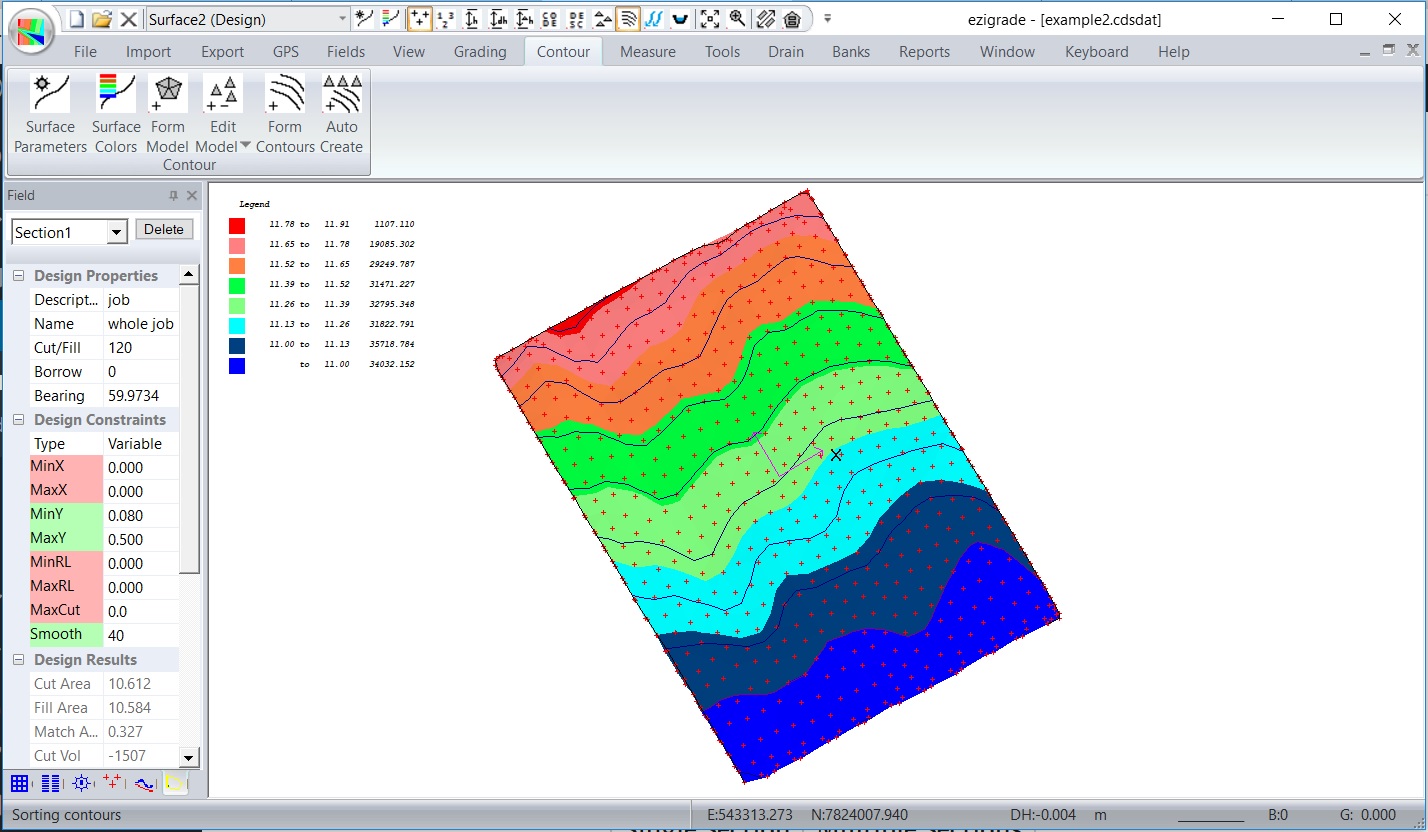This screenshot has width=1428, height=832.
Task: Click the zoom extents toolbar icon
Action: pos(709,19)
